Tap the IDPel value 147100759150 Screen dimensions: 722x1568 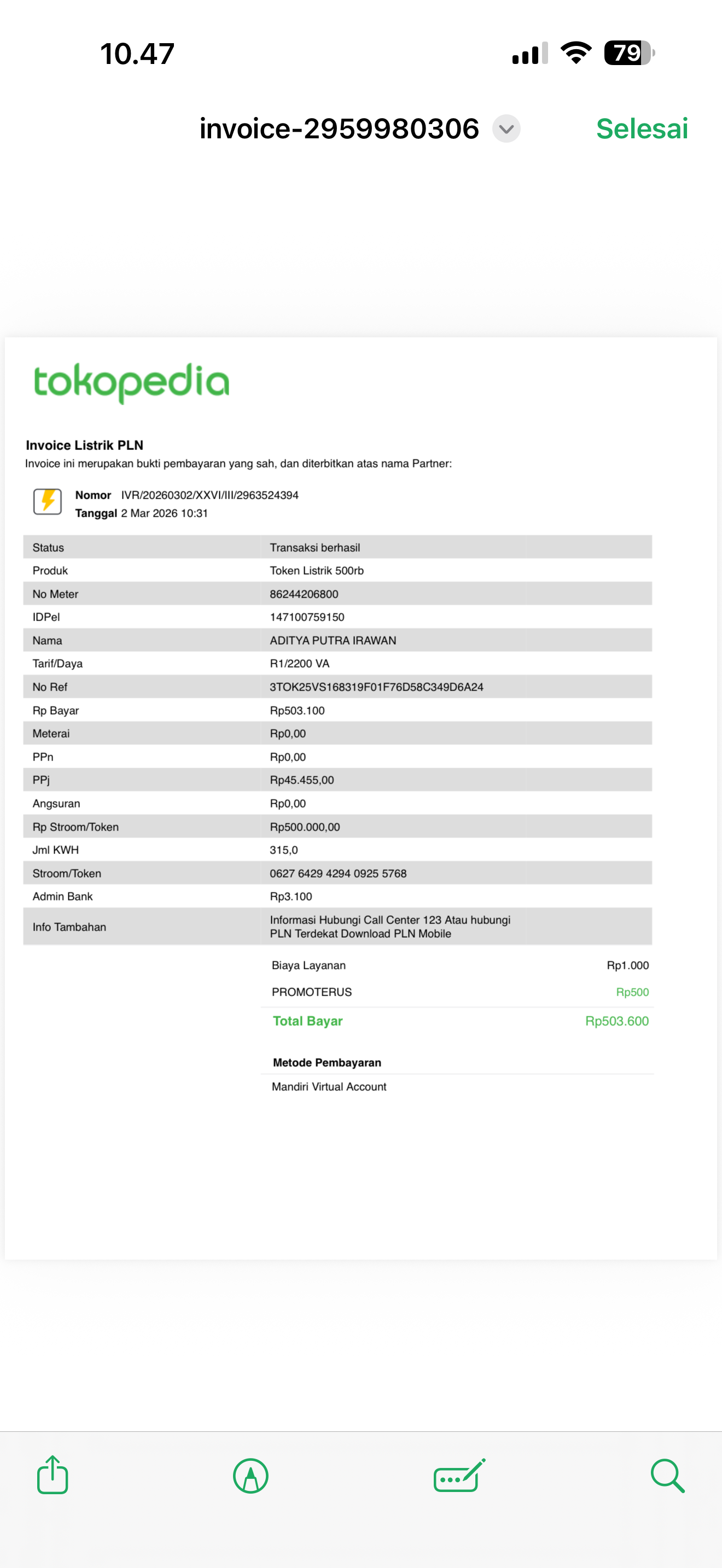(307, 617)
